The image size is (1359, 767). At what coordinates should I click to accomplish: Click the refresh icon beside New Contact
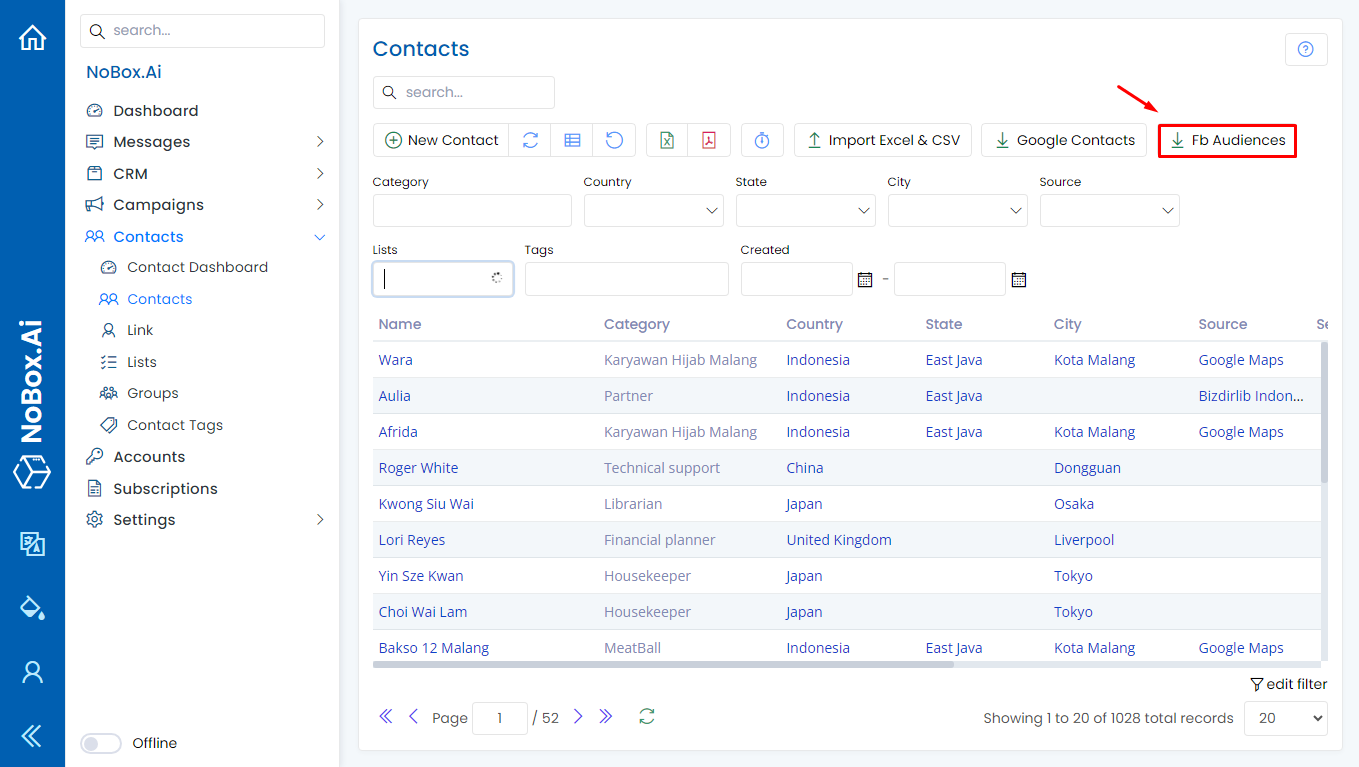pos(530,140)
